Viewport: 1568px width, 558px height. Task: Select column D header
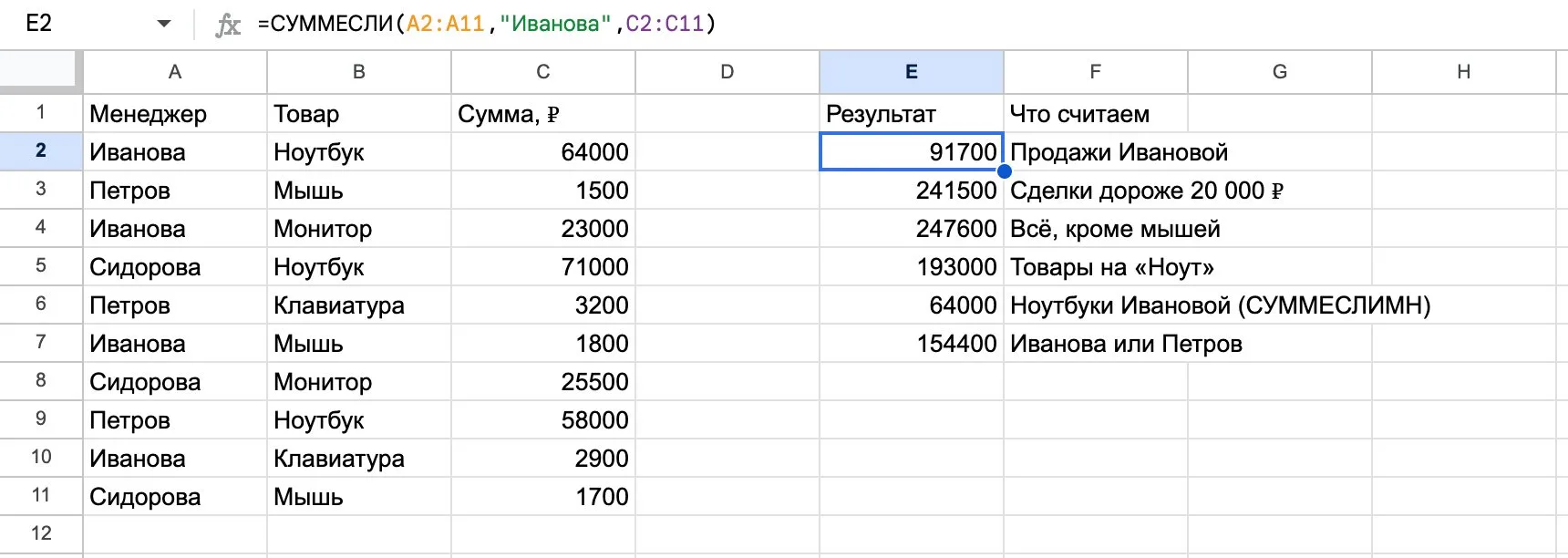pyautogui.click(x=727, y=72)
